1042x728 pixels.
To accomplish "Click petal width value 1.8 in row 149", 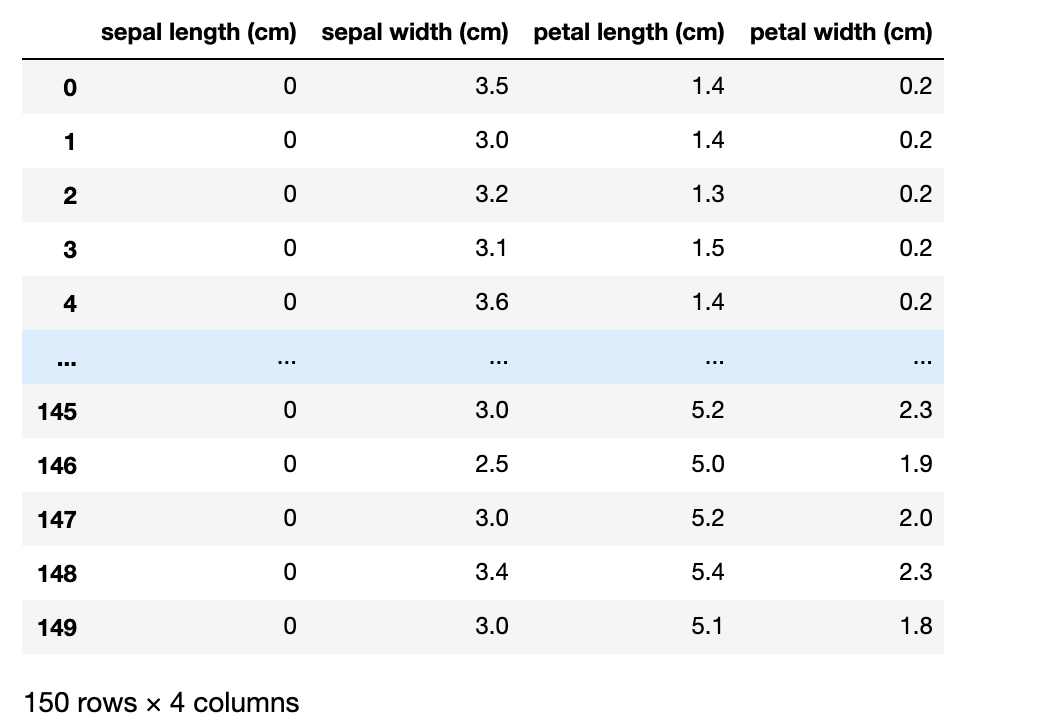I will click(x=916, y=626).
